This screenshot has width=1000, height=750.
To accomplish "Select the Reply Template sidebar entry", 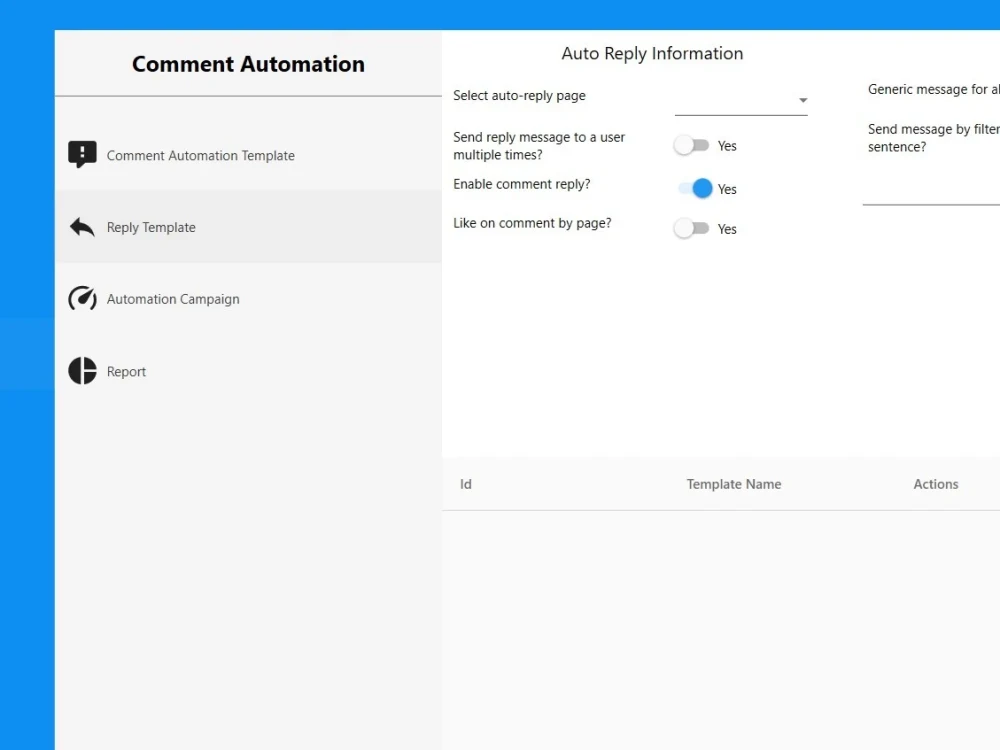I will (x=150, y=227).
